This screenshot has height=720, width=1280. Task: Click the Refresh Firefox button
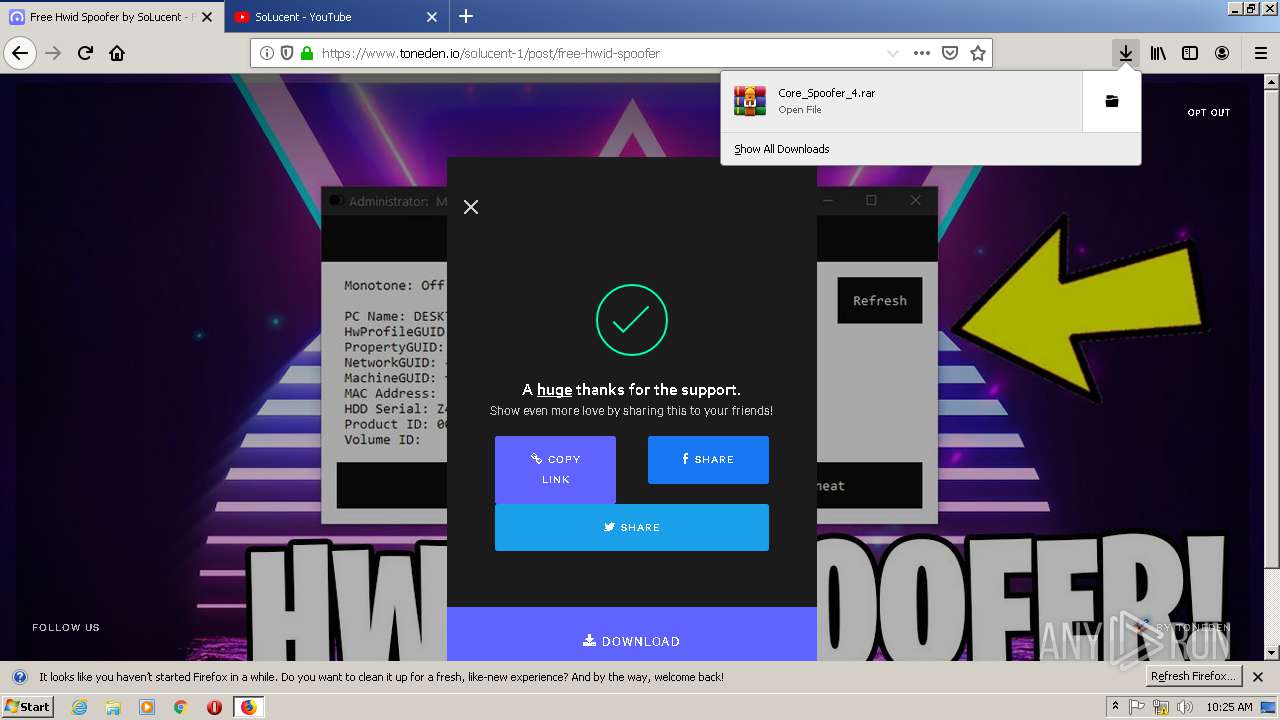click(1194, 677)
